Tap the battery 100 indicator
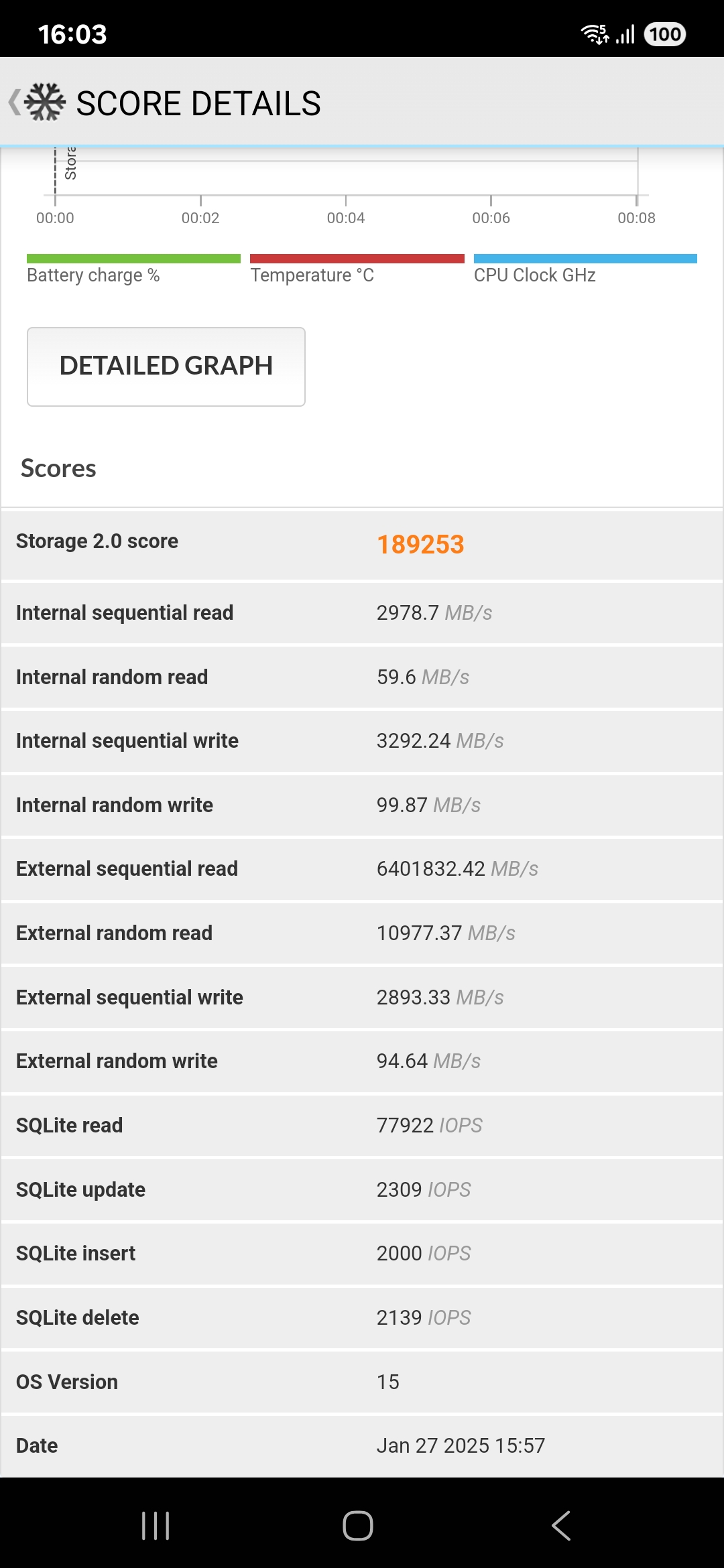The height and width of the screenshot is (1568, 724). tap(664, 34)
